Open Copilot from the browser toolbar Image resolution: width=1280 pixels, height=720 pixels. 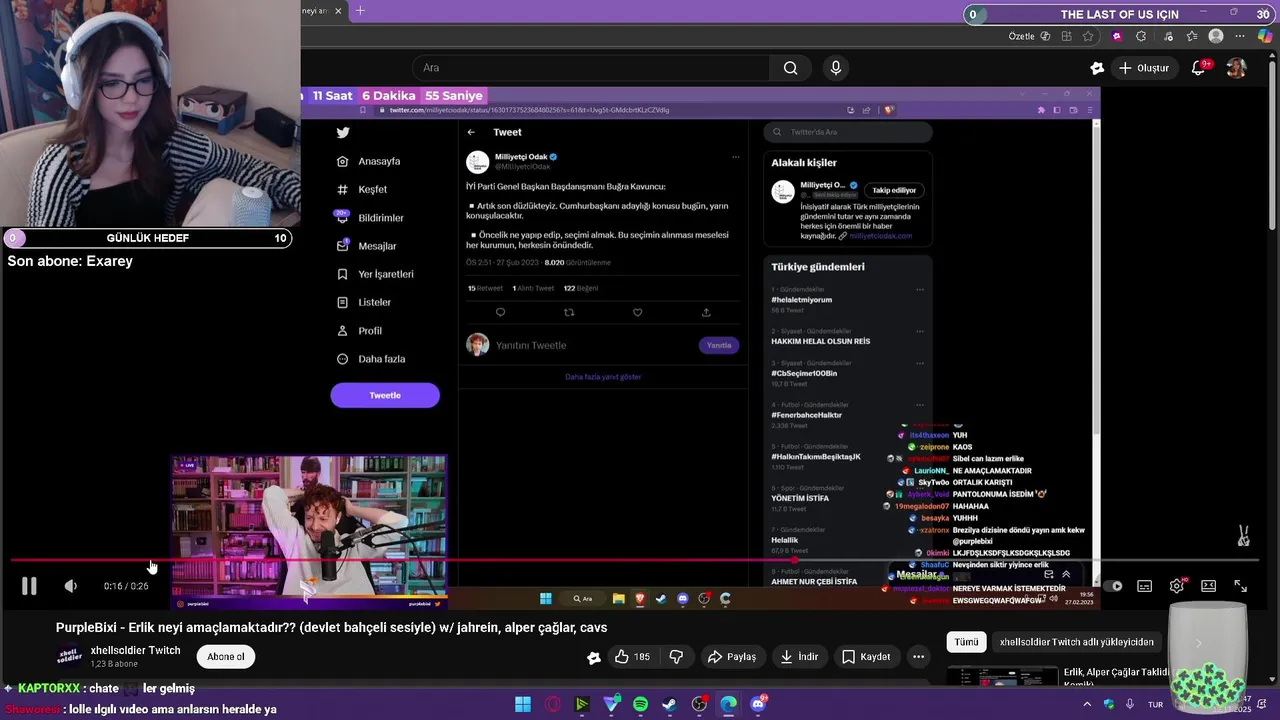click(x=1265, y=36)
